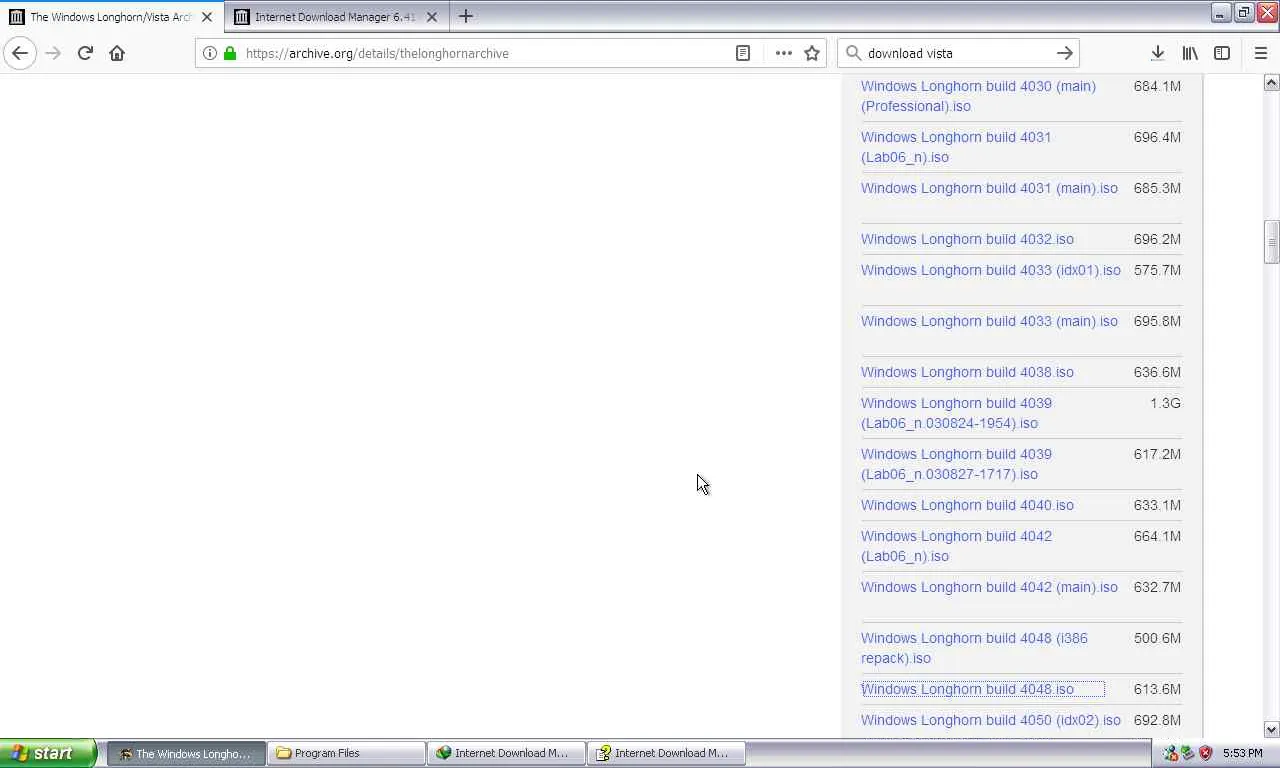Open Windows Longhorn build 4033 (main).iso

pos(989,321)
